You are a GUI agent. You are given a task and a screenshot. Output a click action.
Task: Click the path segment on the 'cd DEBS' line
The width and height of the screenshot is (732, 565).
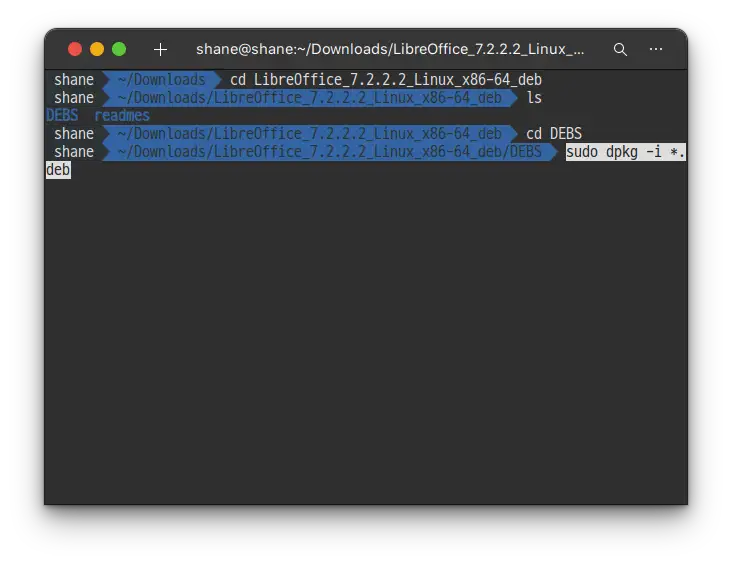(x=310, y=134)
